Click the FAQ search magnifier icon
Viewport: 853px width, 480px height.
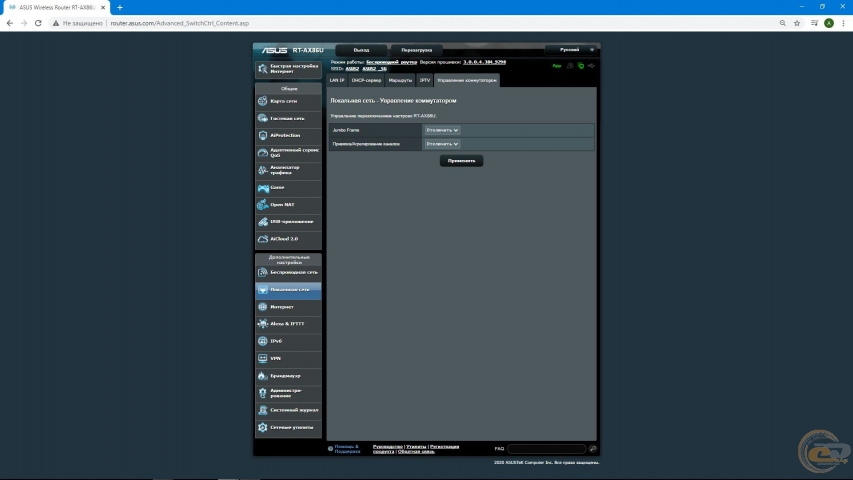pyautogui.click(x=592, y=449)
